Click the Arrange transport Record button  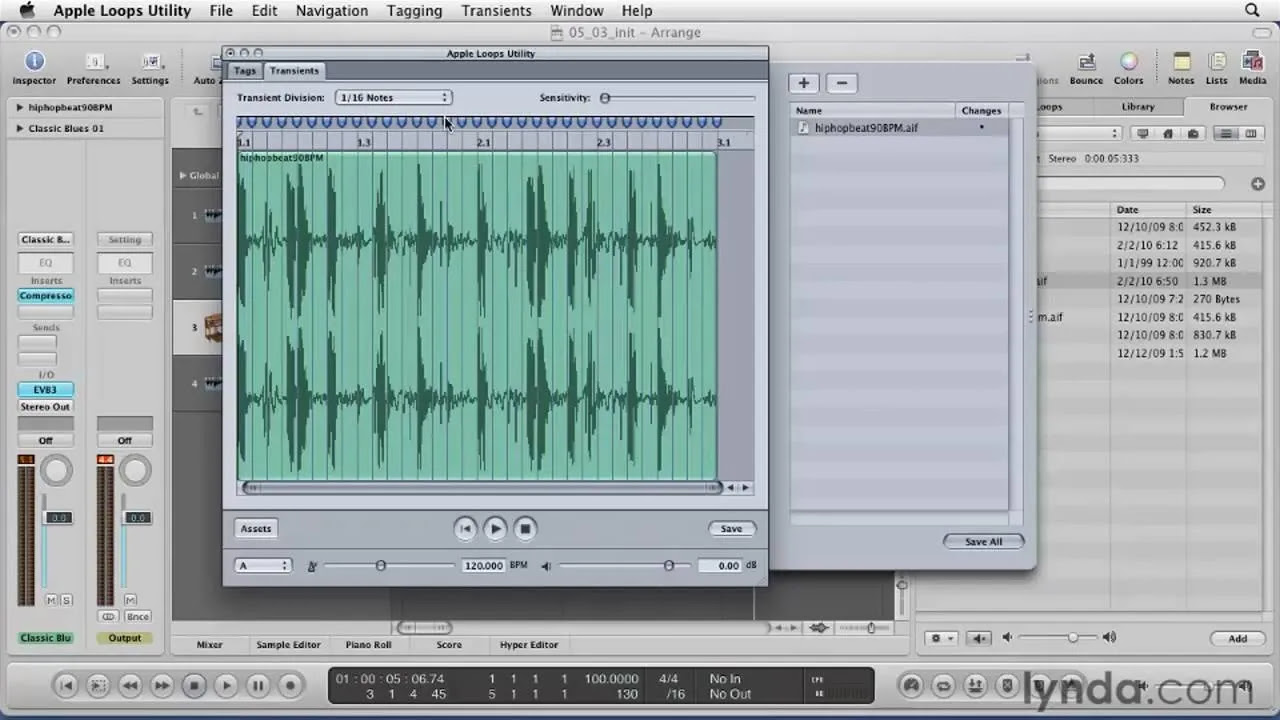tap(290, 685)
